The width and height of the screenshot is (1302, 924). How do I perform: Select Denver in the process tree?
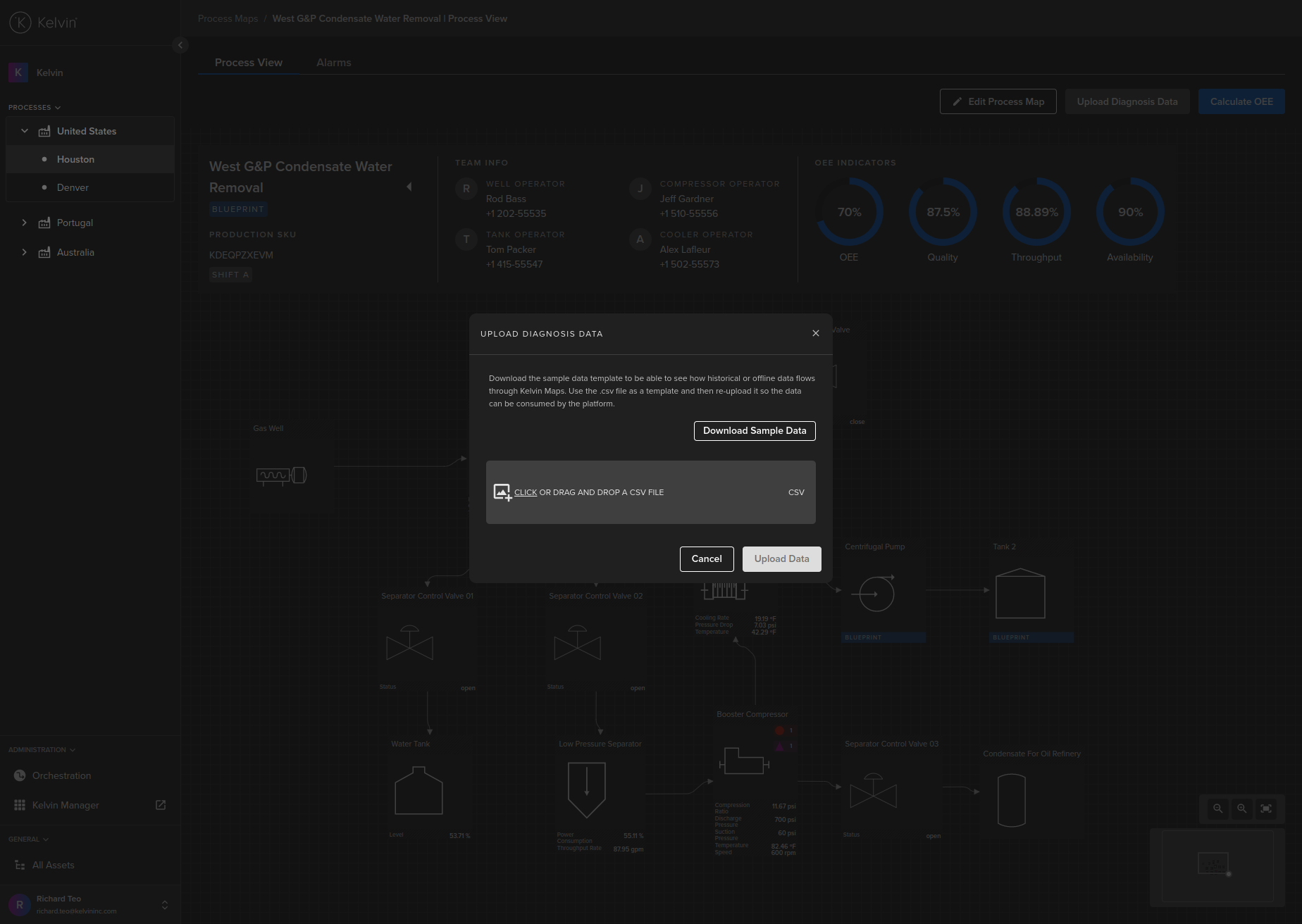[73, 187]
